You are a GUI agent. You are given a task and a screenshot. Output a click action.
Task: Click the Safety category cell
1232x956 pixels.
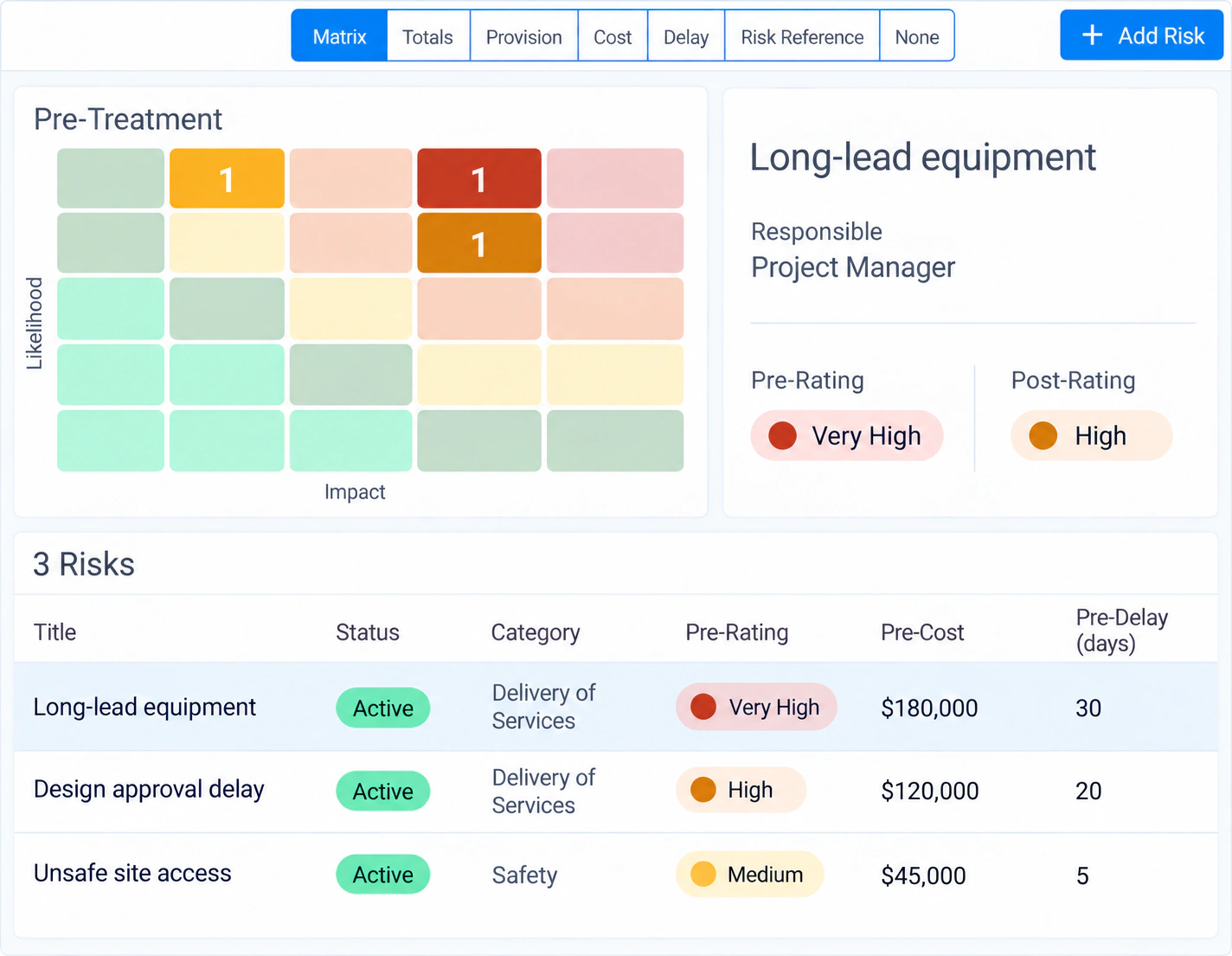524,876
